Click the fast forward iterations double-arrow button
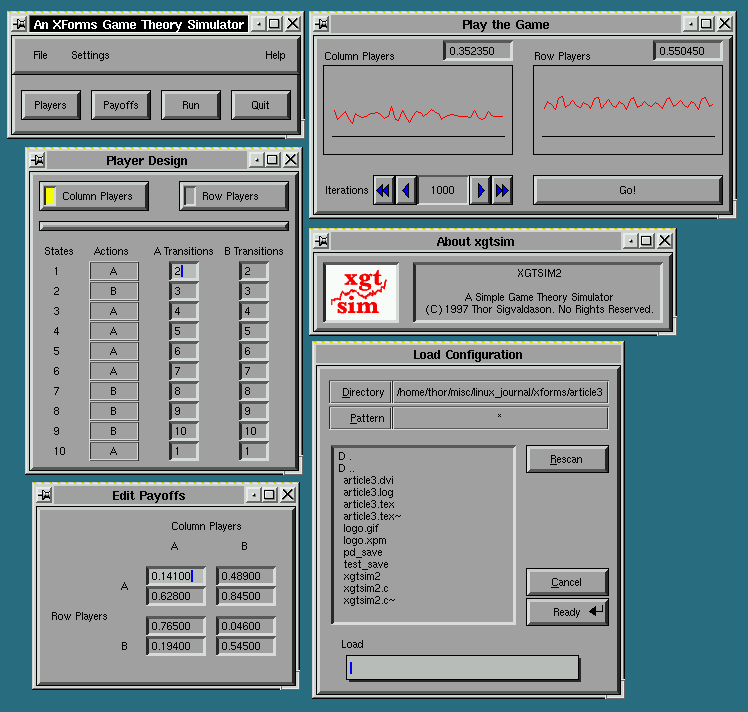This screenshot has width=748, height=712. point(502,190)
